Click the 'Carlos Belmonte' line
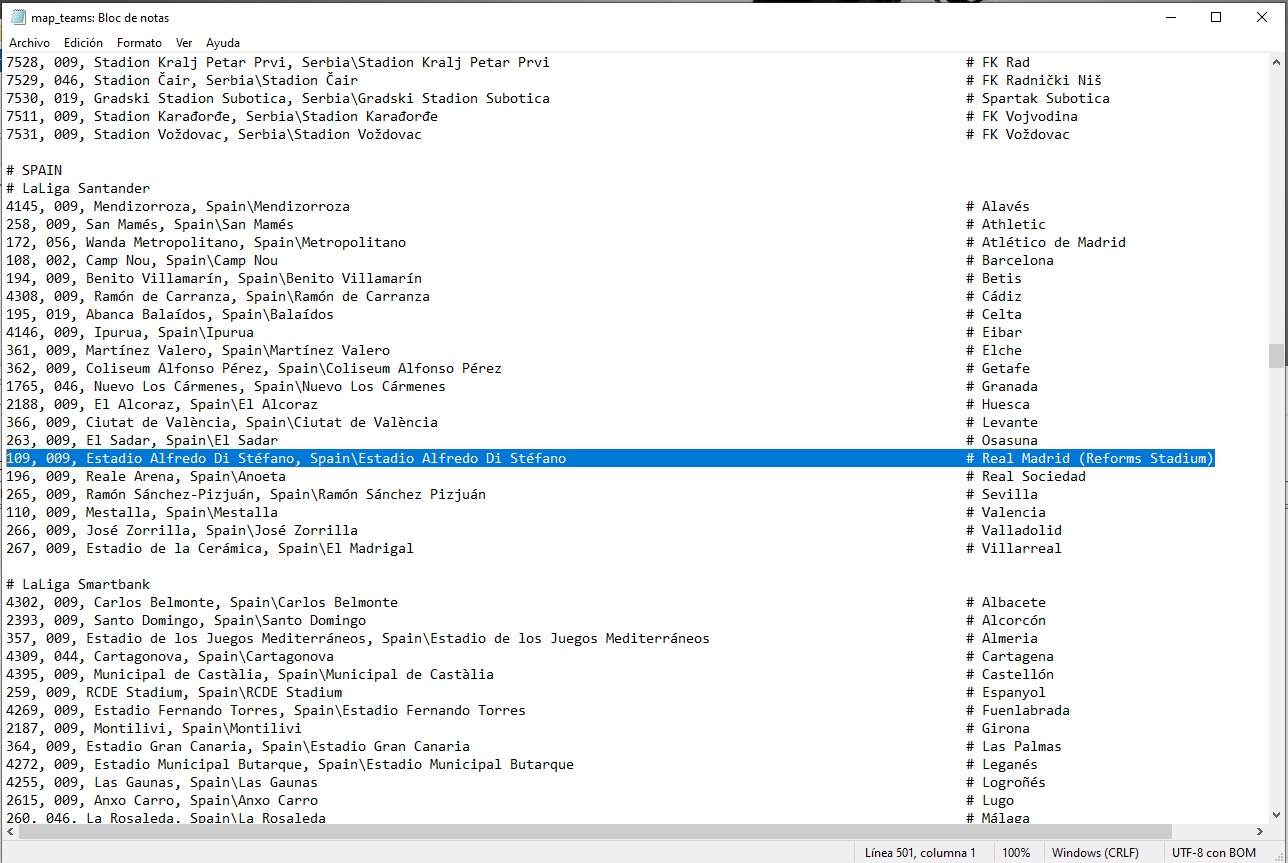The width and height of the screenshot is (1288, 863). click(202, 602)
